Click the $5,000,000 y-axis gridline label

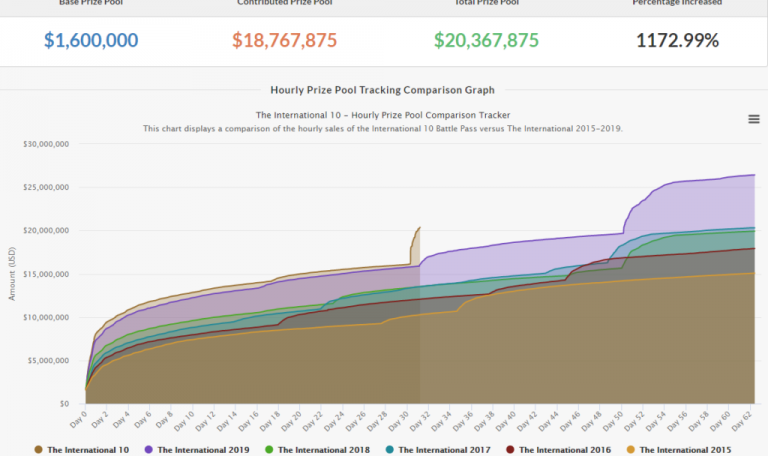(48, 361)
